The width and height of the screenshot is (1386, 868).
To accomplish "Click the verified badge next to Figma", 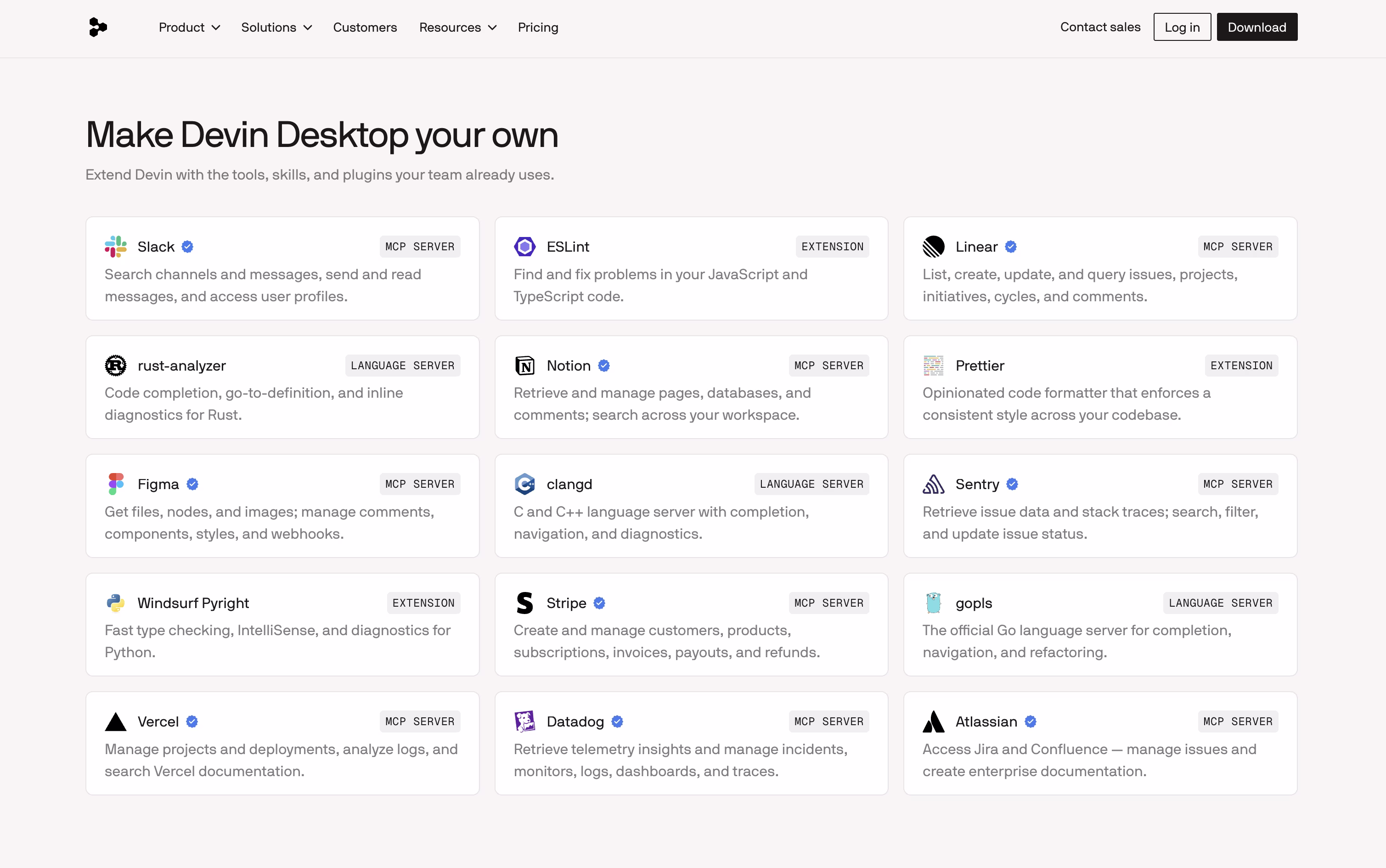I will 192,484.
